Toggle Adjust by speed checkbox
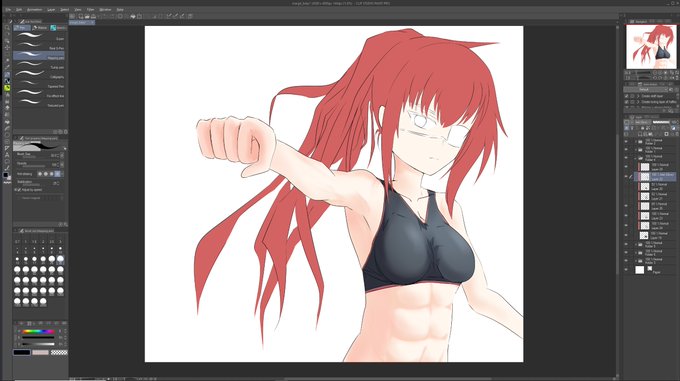The width and height of the screenshot is (680, 381). click(19, 190)
